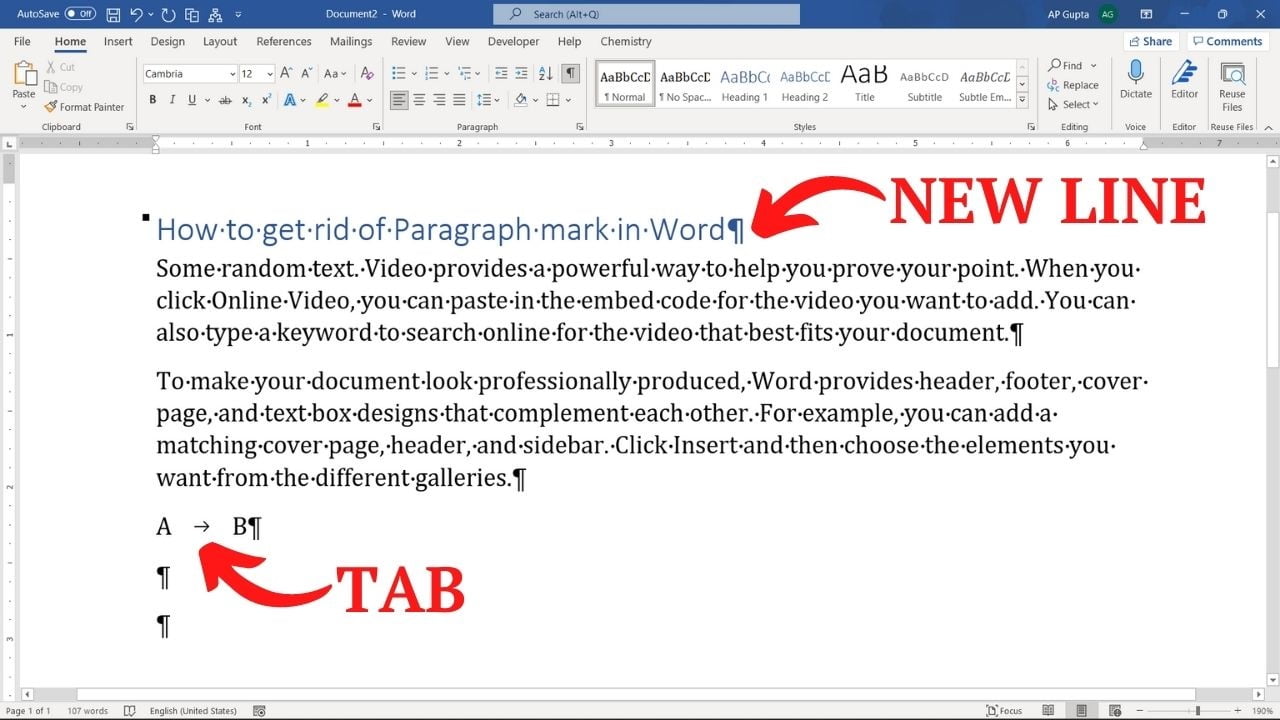Click the Increase Font Size icon

tap(287, 73)
